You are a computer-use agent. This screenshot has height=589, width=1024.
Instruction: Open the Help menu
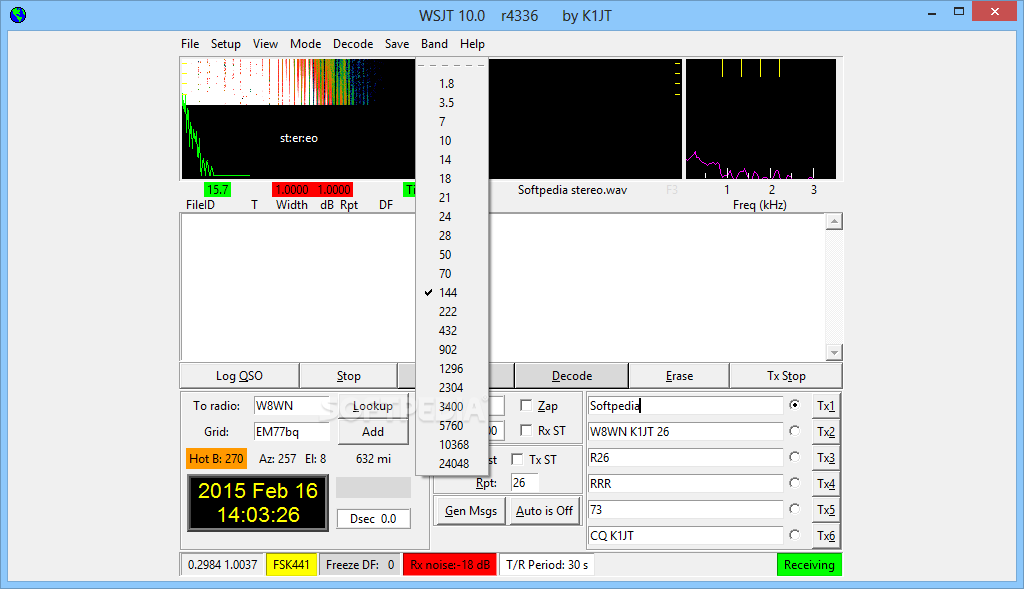(472, 44)
